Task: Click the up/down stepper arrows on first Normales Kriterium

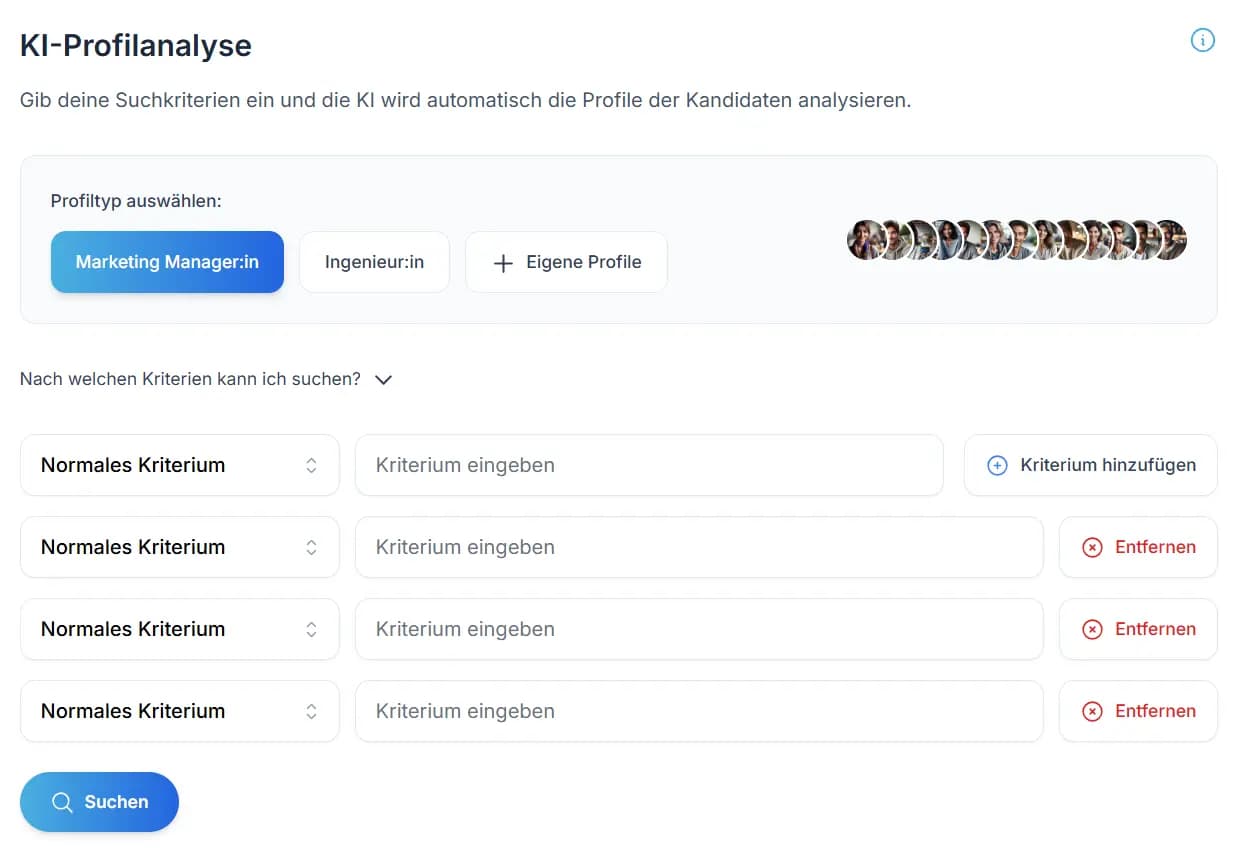Action: 311,465
